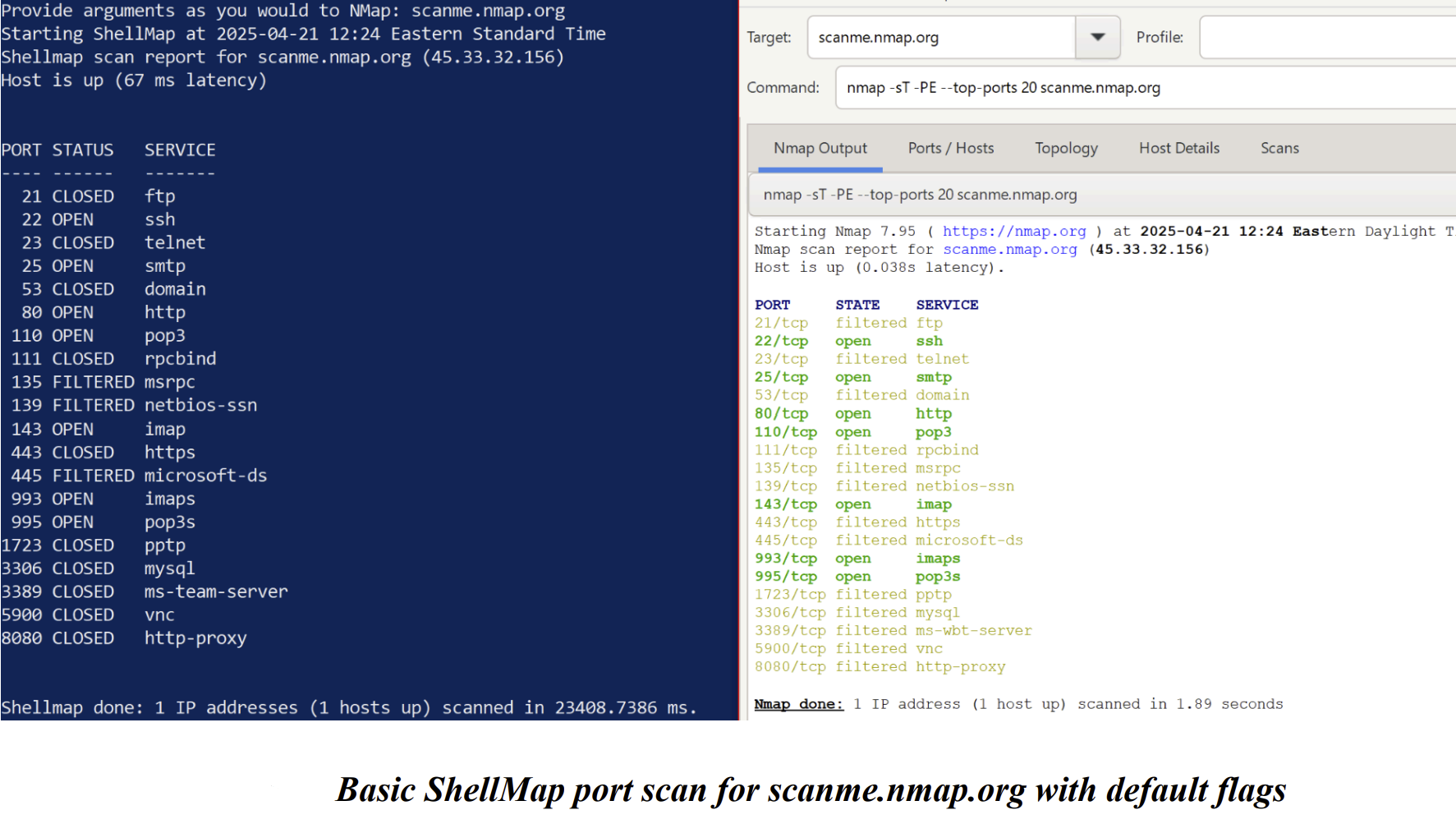This screenshot has height=833, width=1456.
Task: Follow the https://nmap.org link in the output
Action: (x=1014, y=232)
